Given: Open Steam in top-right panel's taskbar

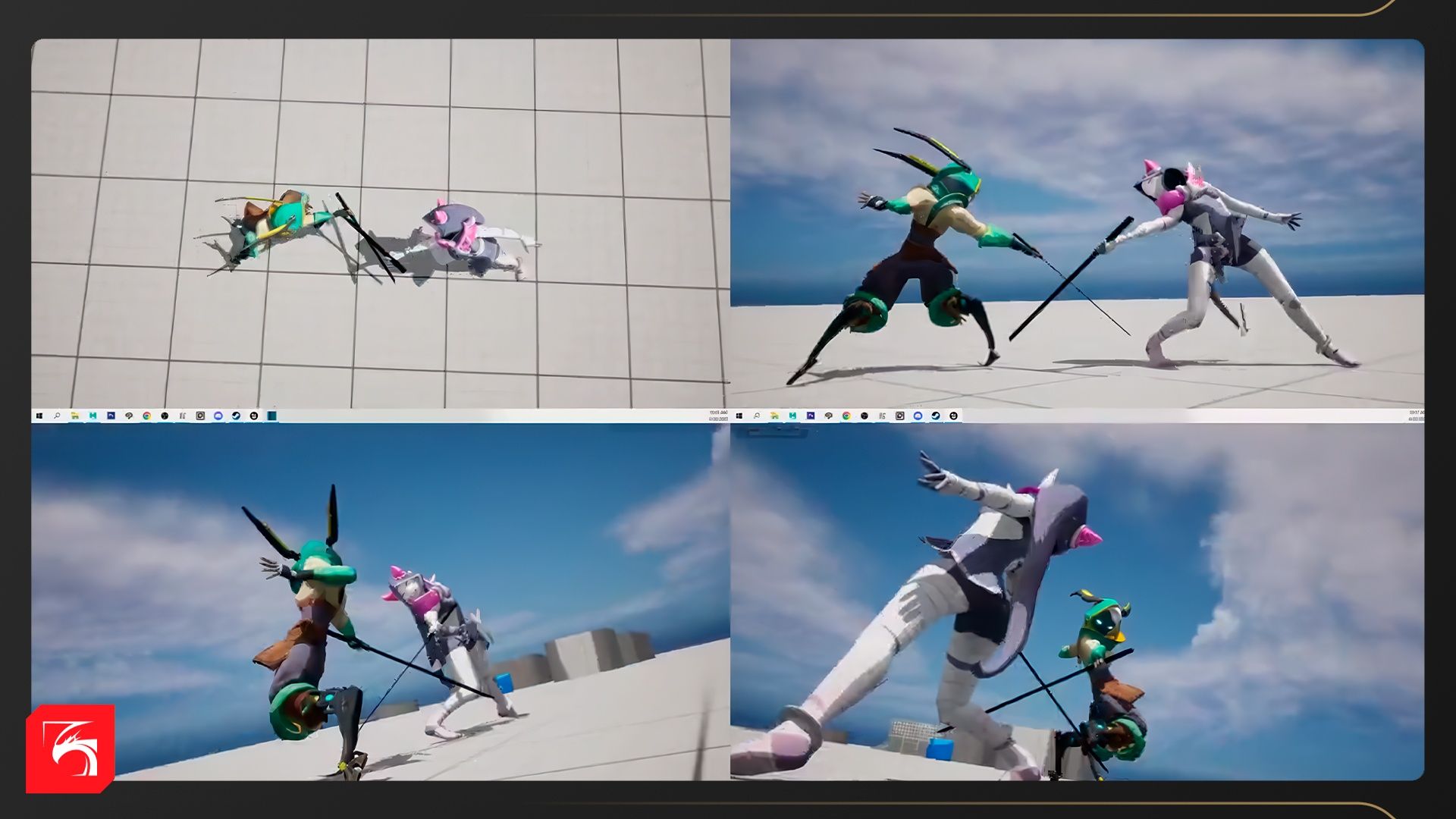Looking at the screenshot, I should click(936, 416).
